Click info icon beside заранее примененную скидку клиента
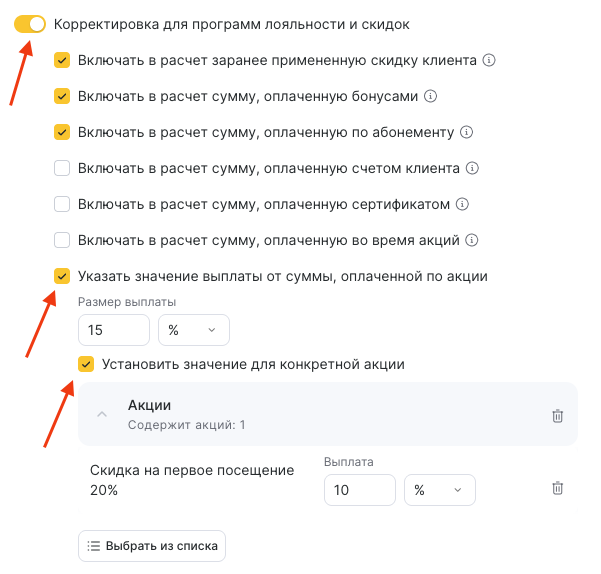 (x=490, y=60)
